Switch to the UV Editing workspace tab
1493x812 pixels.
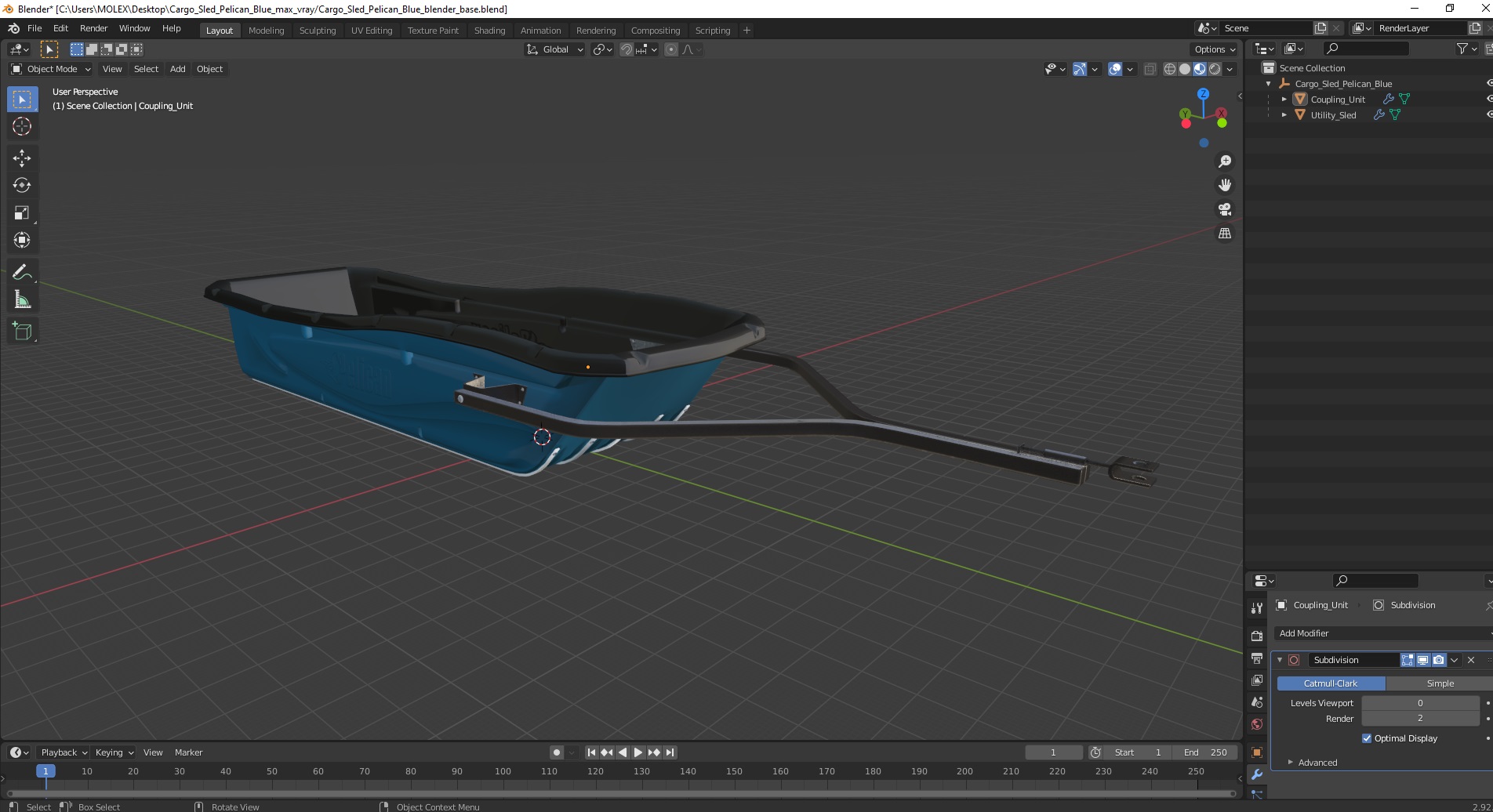tap(372, 31)
